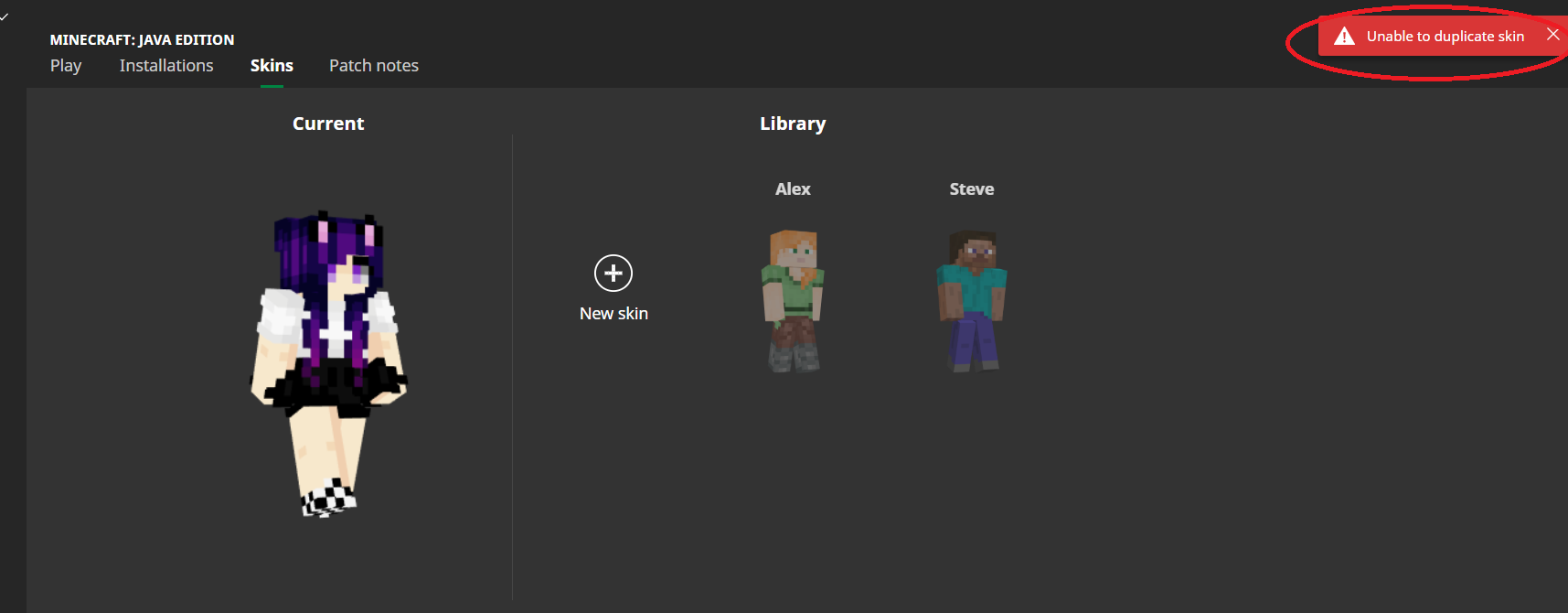Select the Skins tab
The height and width of the screenshot is (613, 1568).
tap(272, 66)
